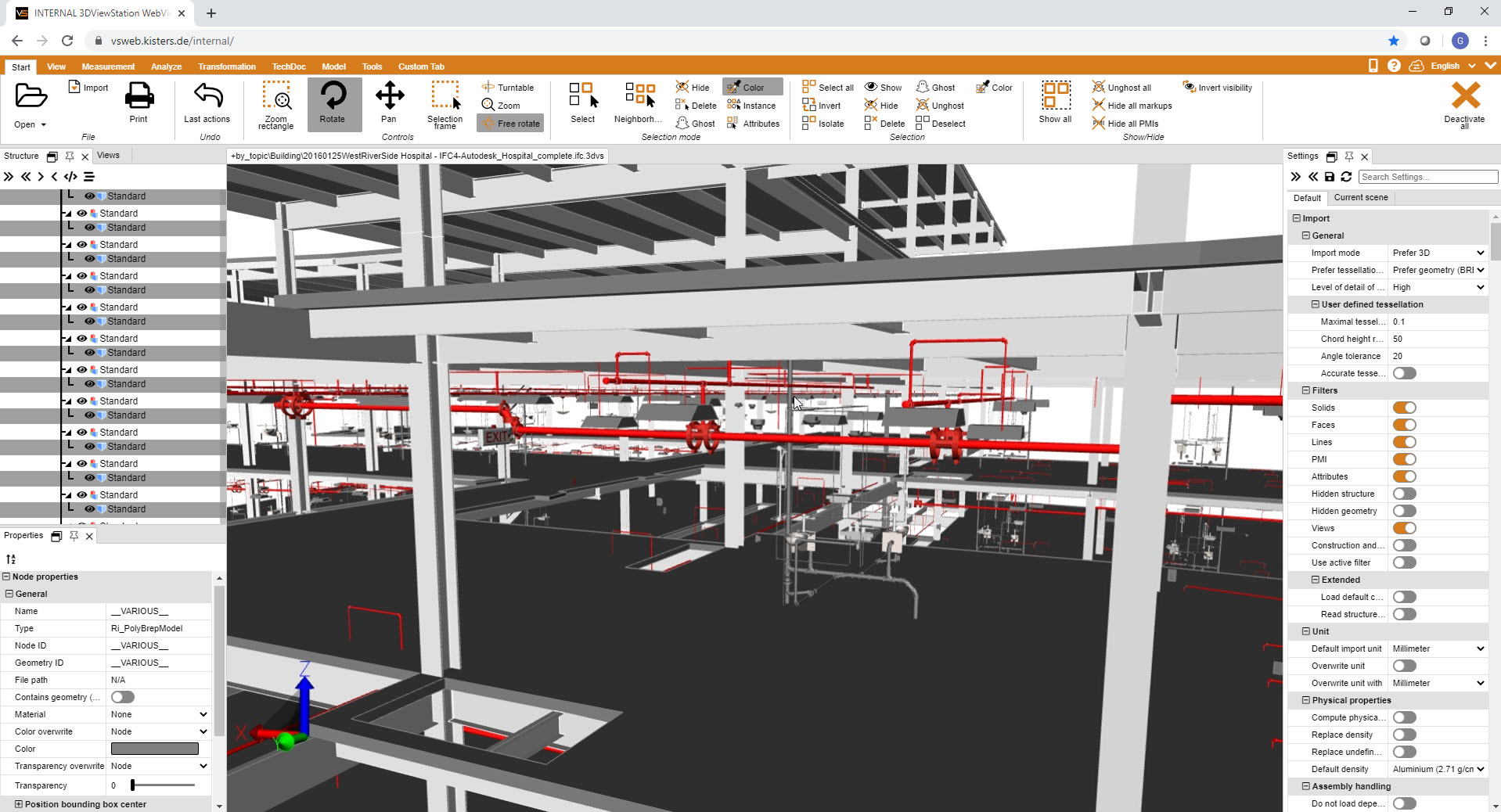Reset settings with the refresh icon
This screenshot has width=1501, height=812.
[1346, 177]
